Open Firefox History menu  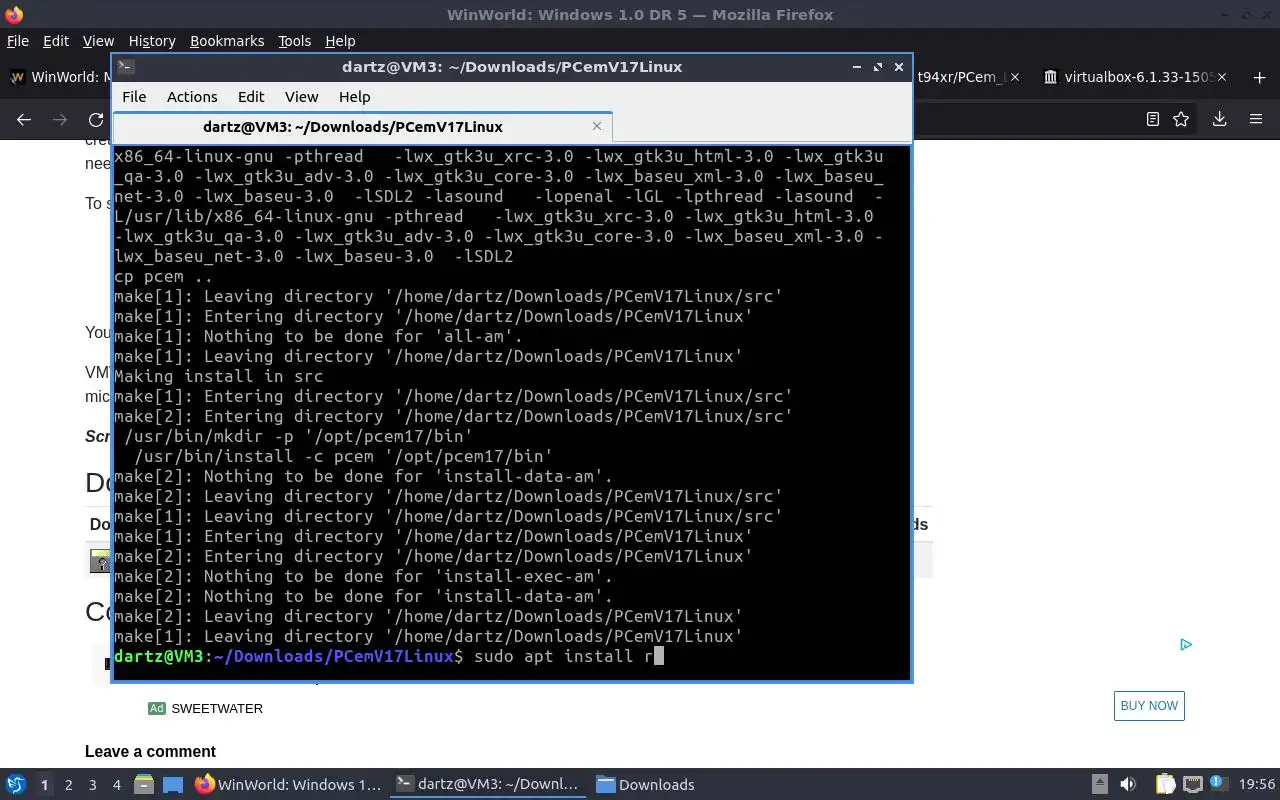pos(152,41)
